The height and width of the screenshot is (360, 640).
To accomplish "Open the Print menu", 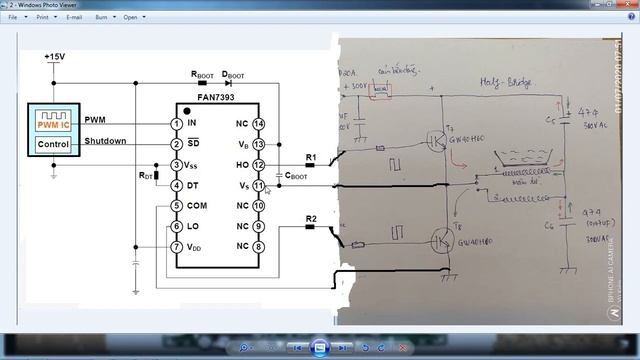I will coord(46,17).
